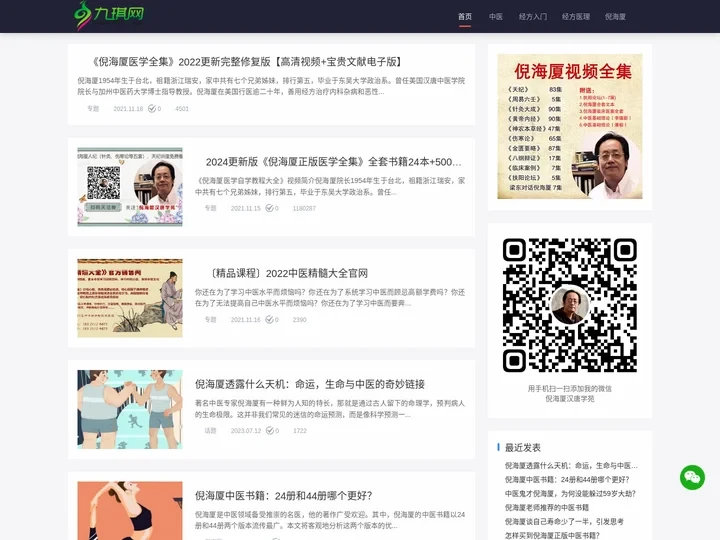Open recent post 倪海厦老师推荐的中医书籍

pyautogui.click(x=547, y=507)
